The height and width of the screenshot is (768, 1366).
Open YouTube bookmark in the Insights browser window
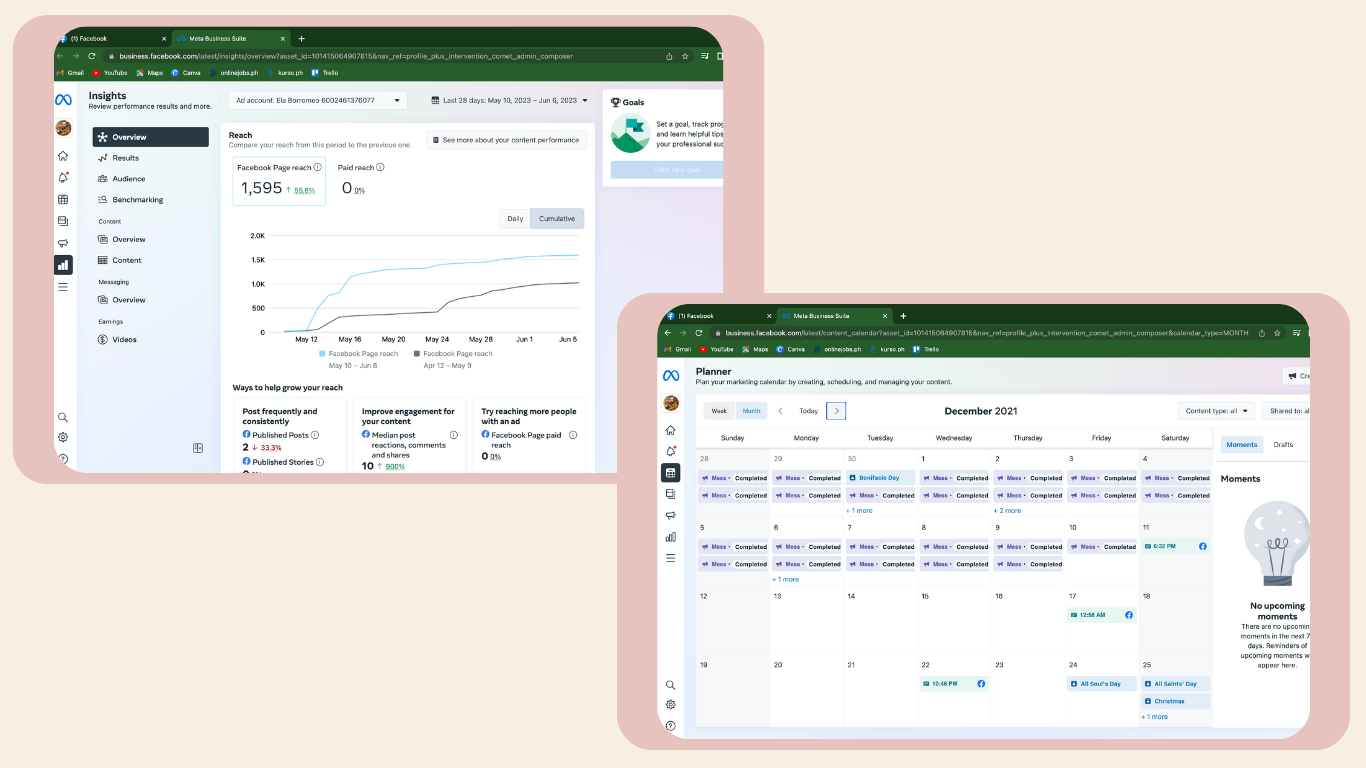110,73
